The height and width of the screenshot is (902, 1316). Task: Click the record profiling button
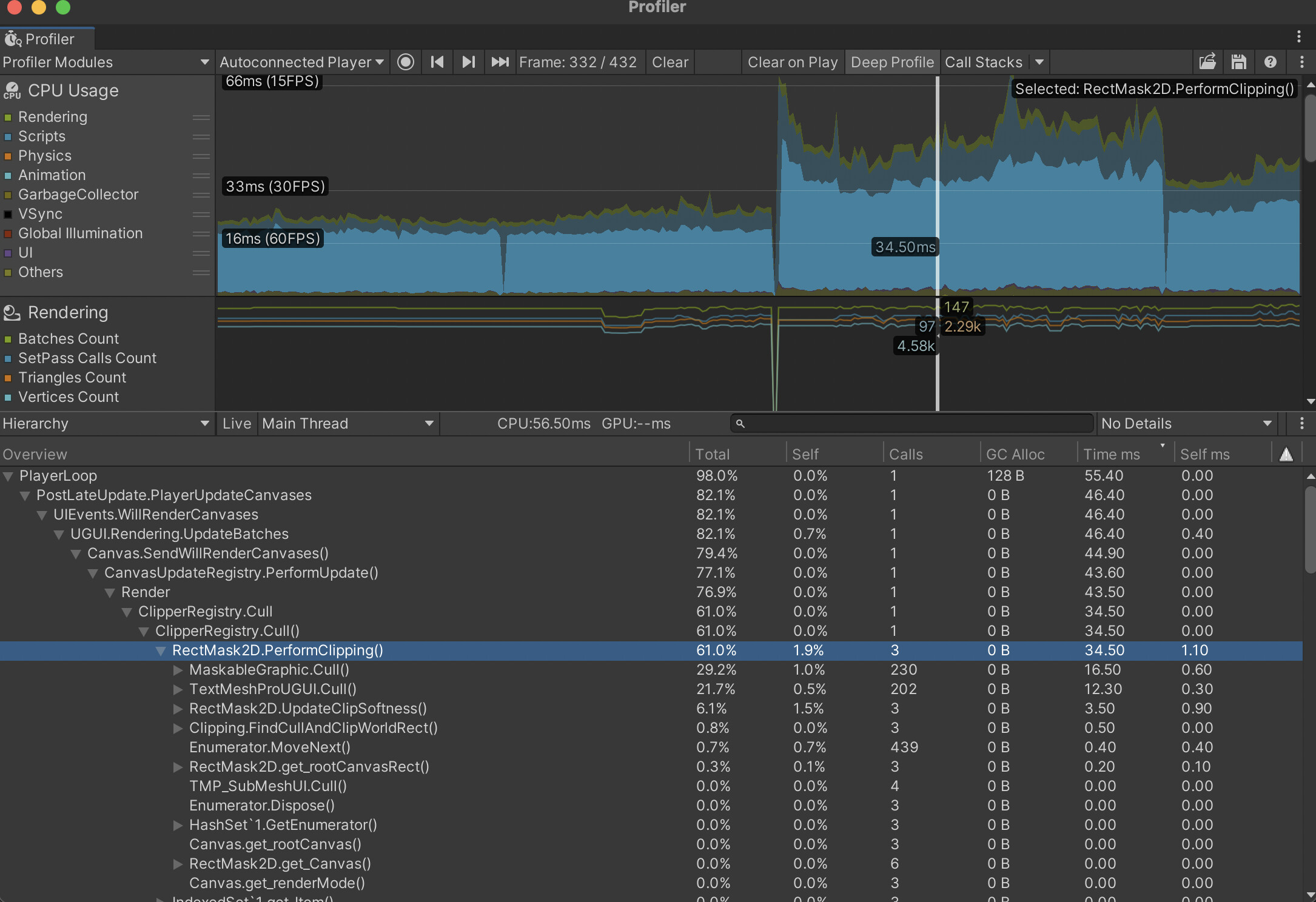point(406,62)
